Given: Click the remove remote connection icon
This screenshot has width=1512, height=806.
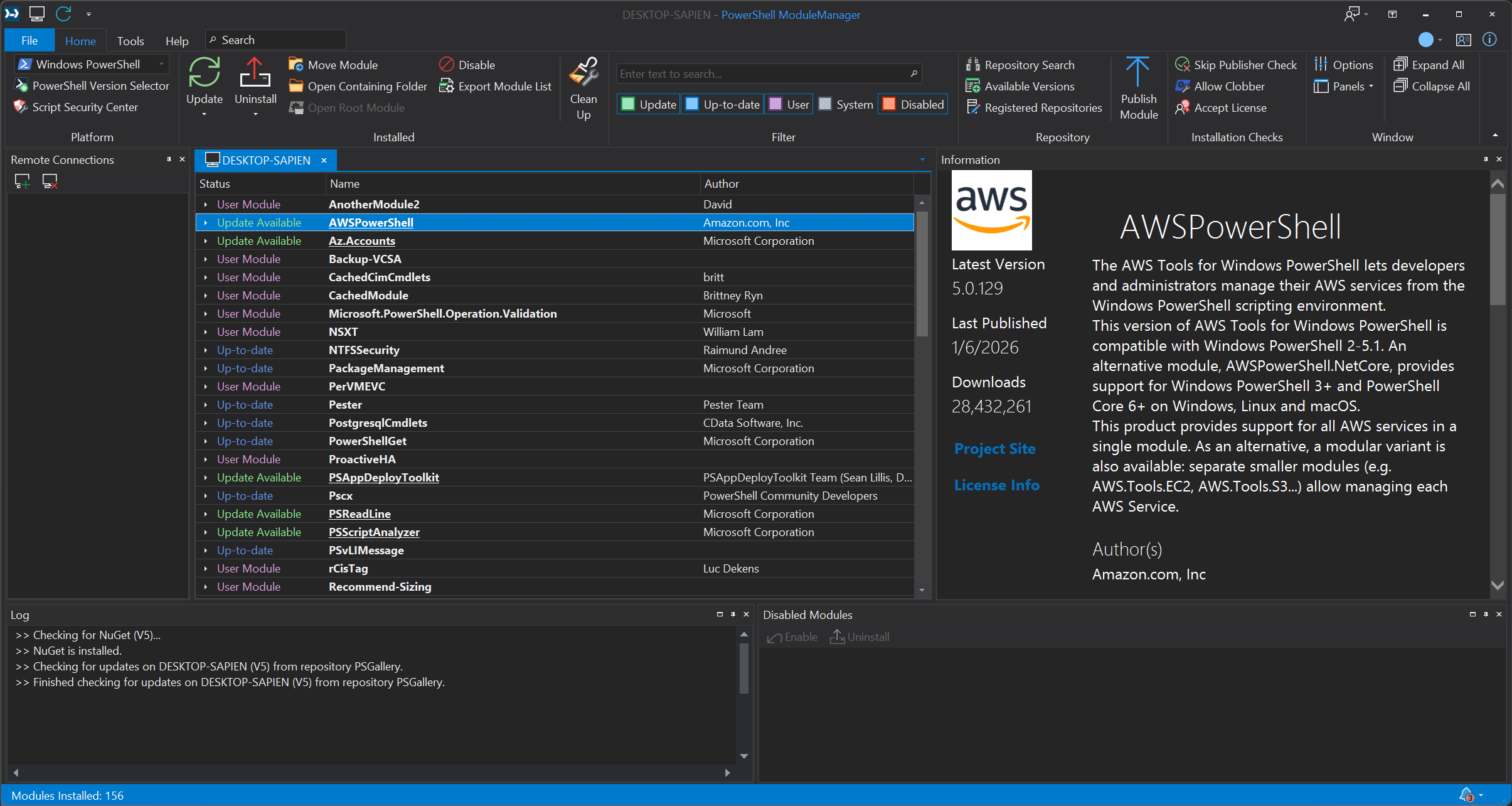Looking at the screenshot, I should pos(50,181).
